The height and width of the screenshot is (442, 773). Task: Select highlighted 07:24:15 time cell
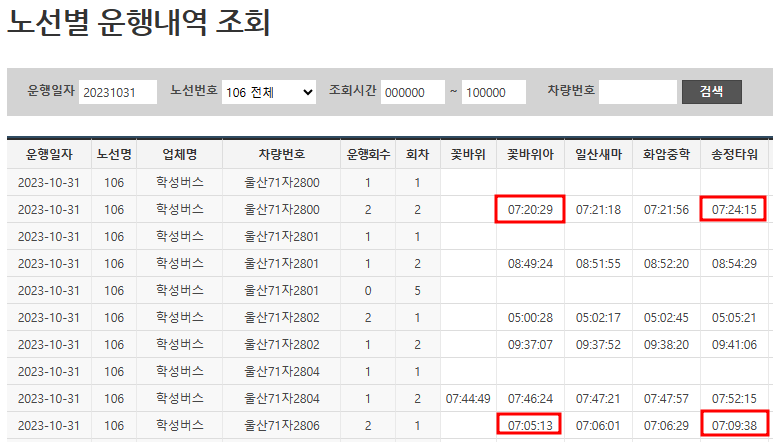coord(734,209)
